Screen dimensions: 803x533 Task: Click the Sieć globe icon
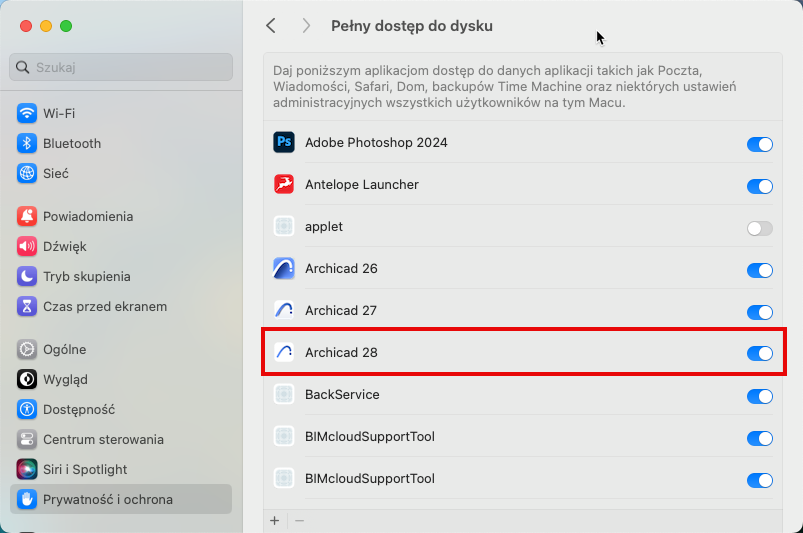click(27, 174)
